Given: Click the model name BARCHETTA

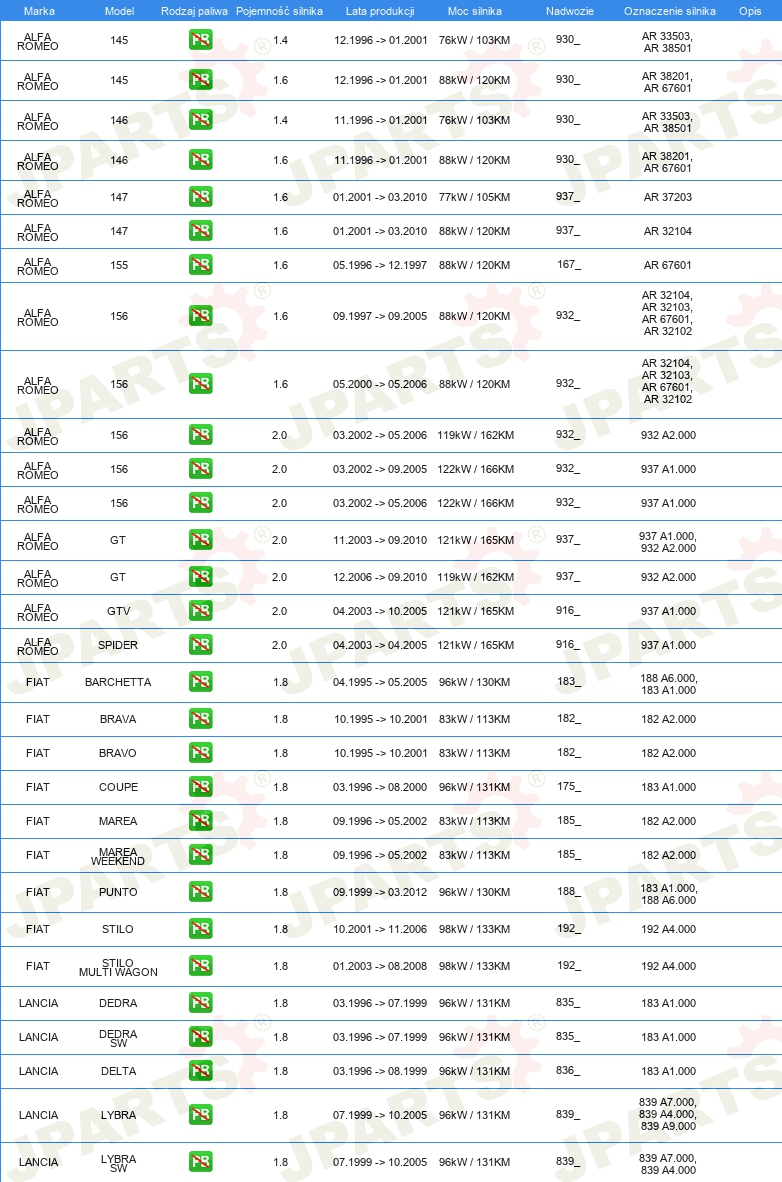Looking at the screenshot, I should pos(118,682).
